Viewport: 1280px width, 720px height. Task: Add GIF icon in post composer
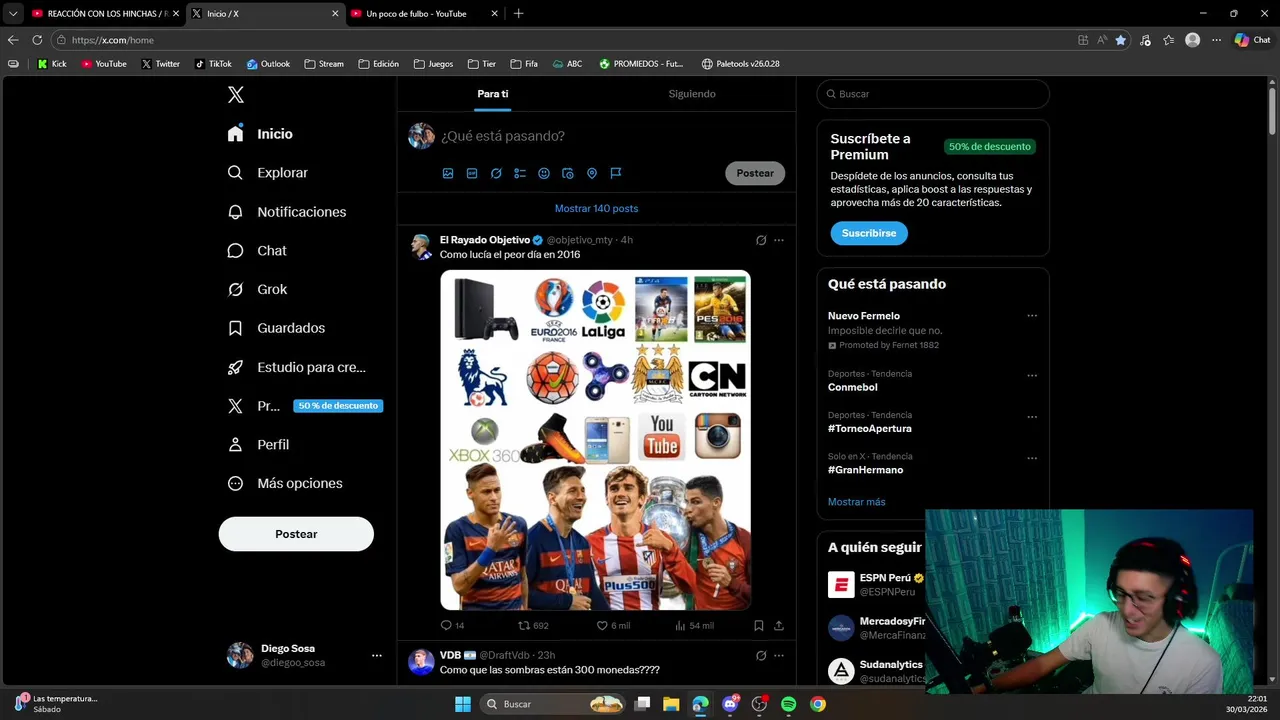click(472, 173)
